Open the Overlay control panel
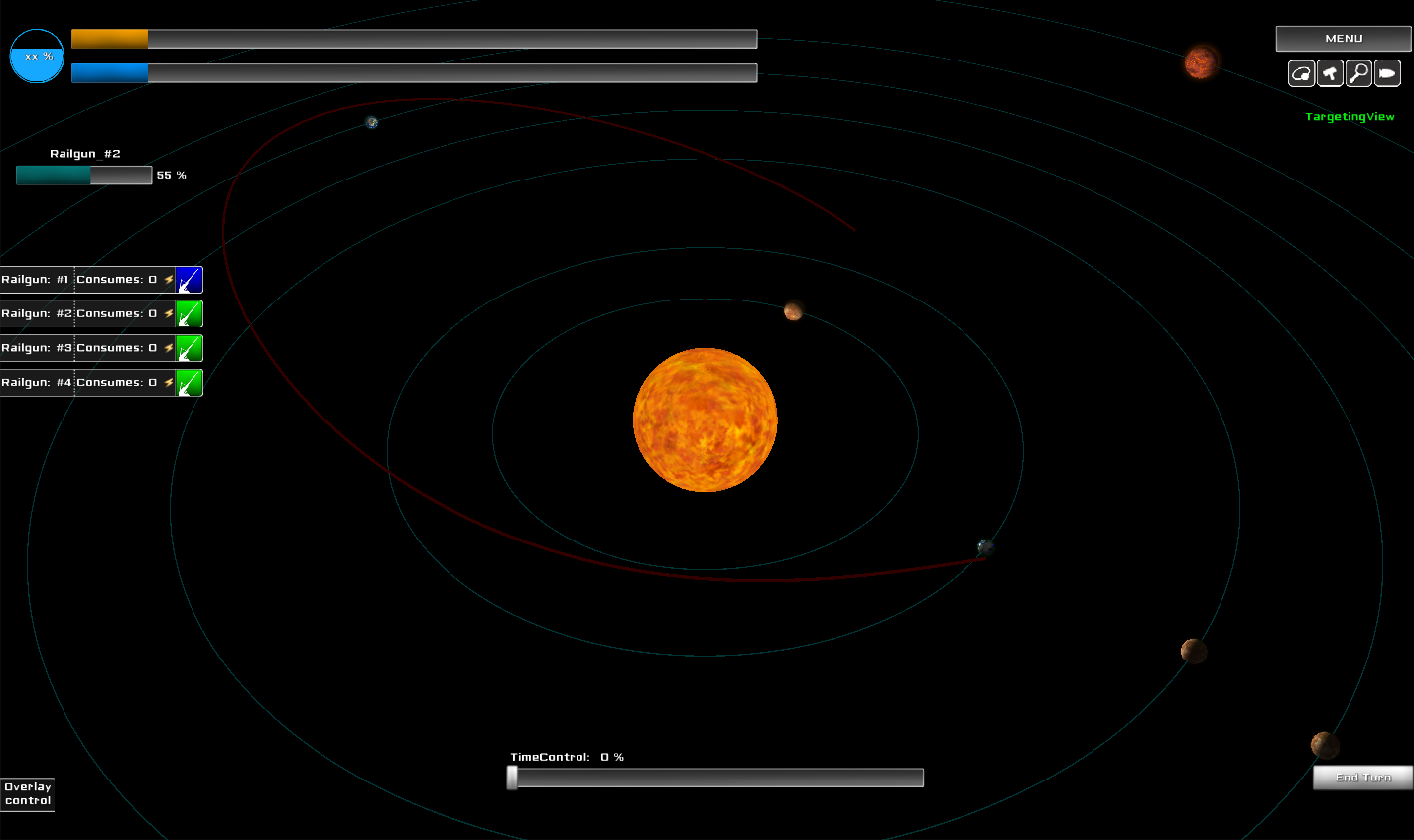The height and width of the screenshot is (840, 1414). (x=27, y=793)
